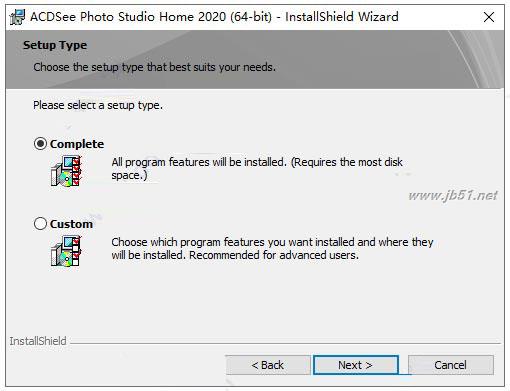Click the installer icon in title bar
Screen dimensions: 510x391
[x=17, y=17]
